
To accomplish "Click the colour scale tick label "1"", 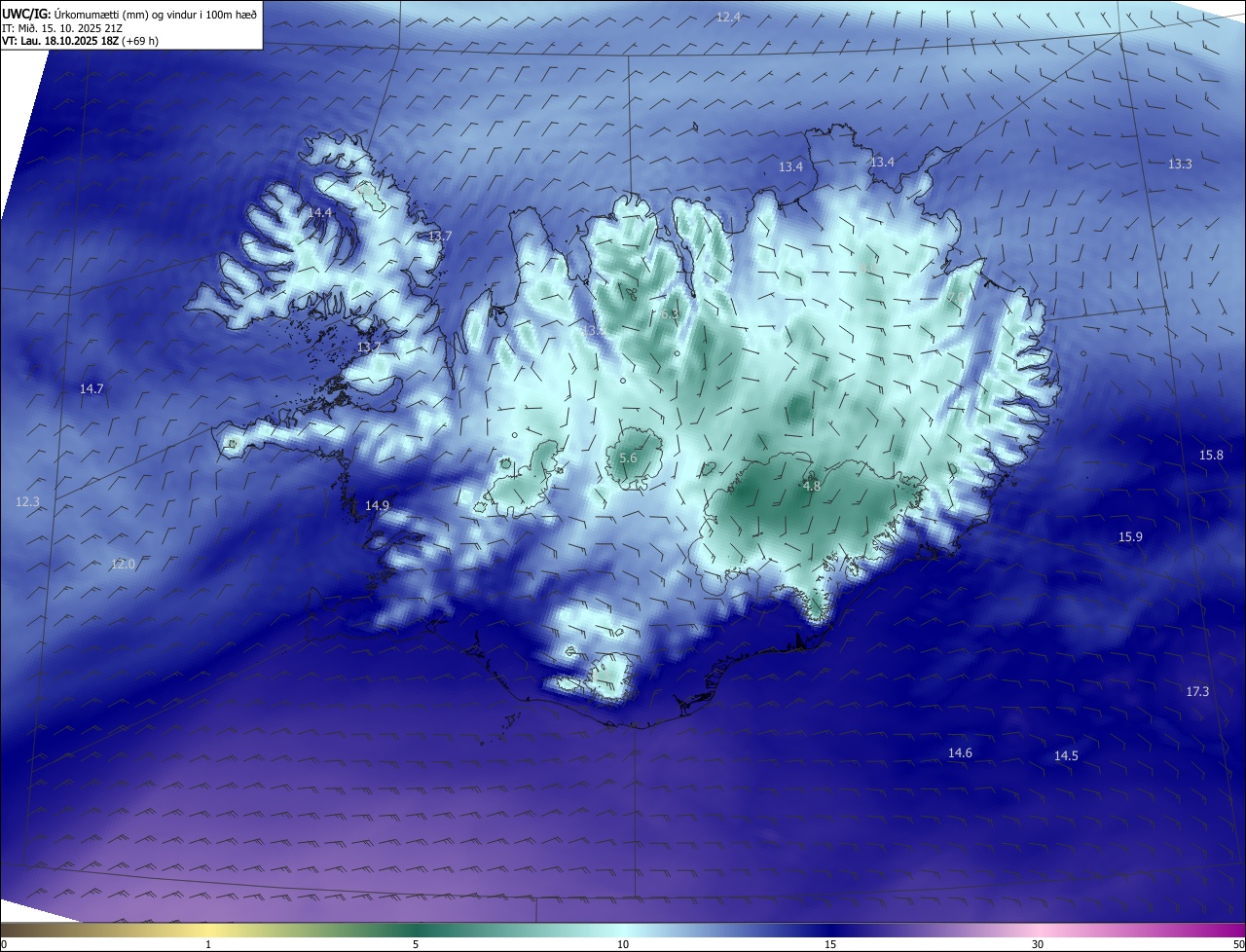I will click(x=208, y=944).
